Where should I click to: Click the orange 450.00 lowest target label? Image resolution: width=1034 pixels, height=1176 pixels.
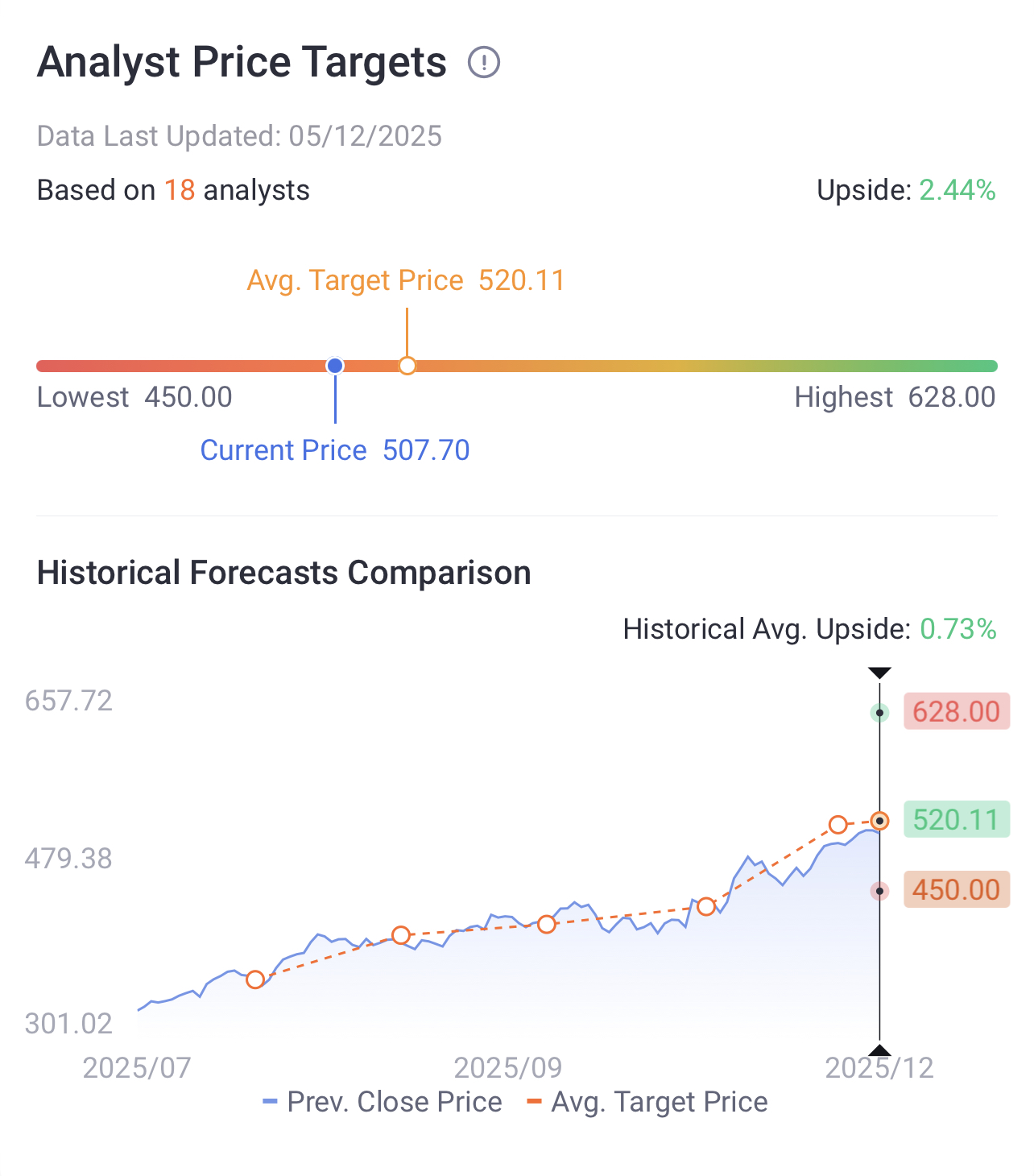click(x=956, y=890)
